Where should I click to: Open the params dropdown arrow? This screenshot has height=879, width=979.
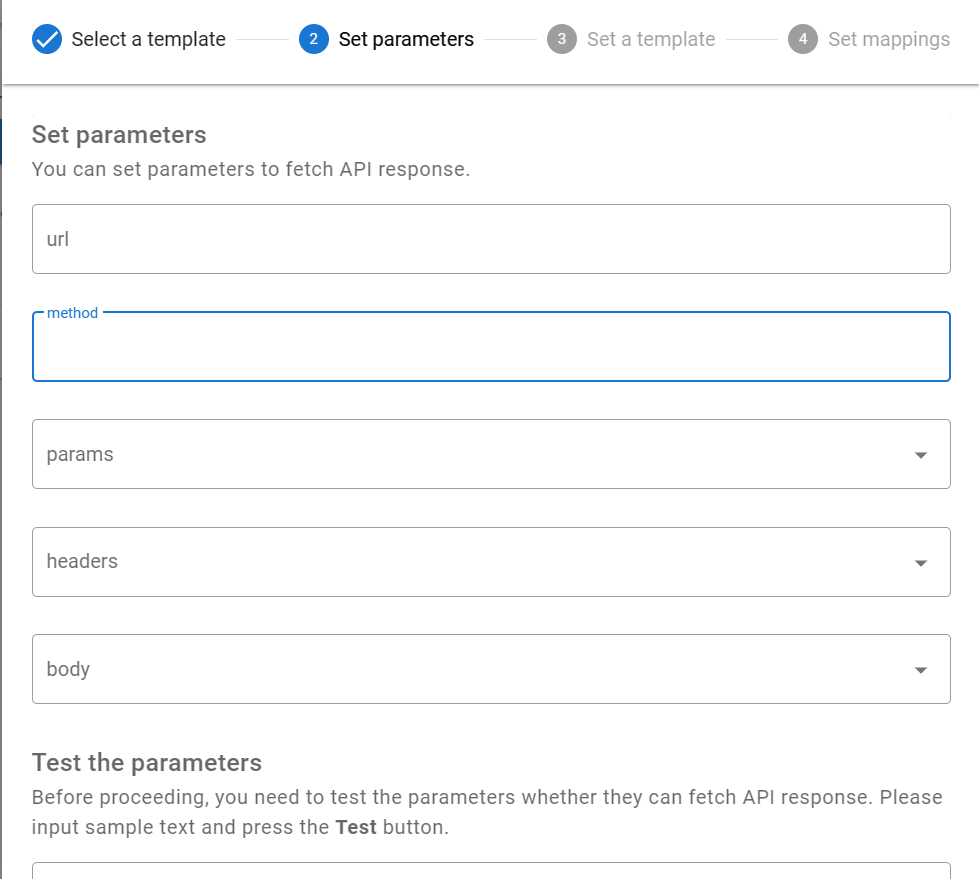tap(920, 454)
